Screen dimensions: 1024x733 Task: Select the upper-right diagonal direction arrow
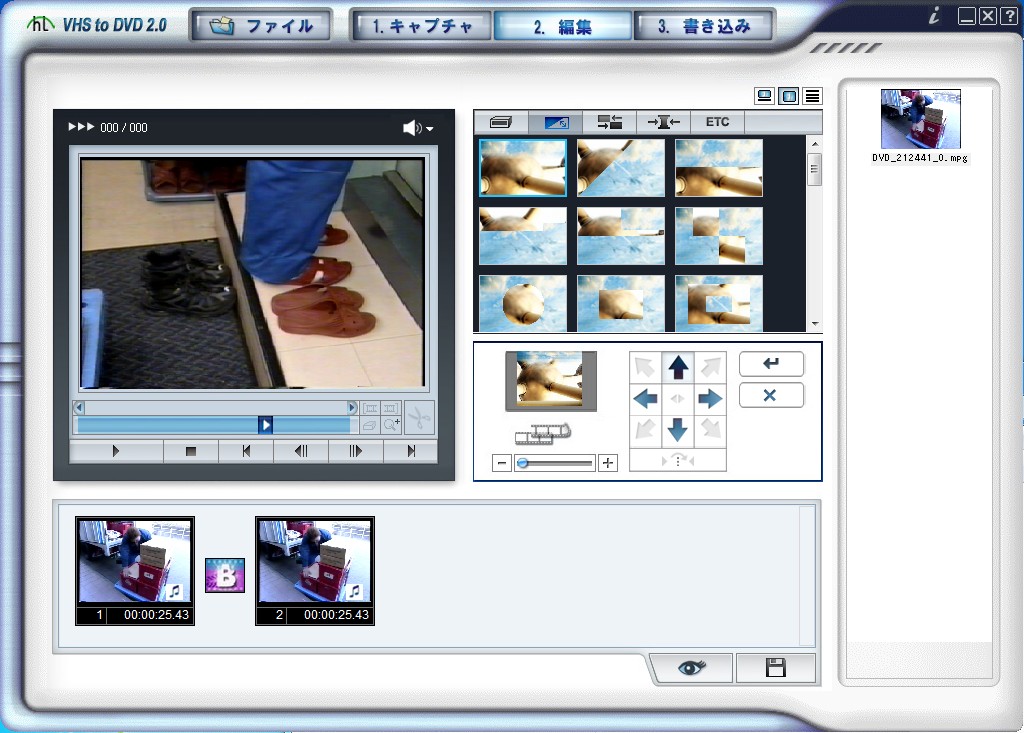(x=710, y=367)
